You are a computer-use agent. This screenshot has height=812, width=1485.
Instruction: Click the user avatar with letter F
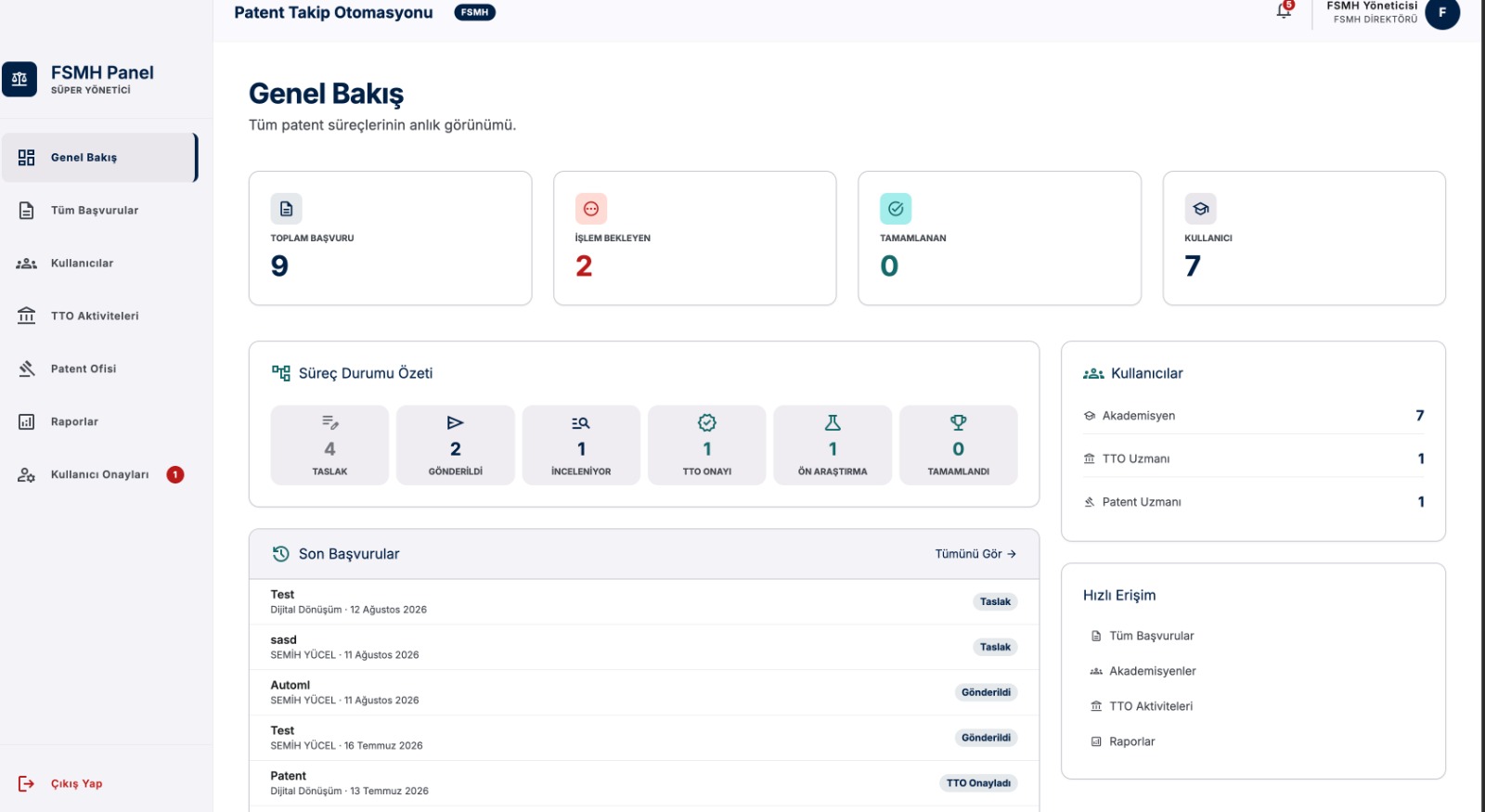pyautogui.click(x=1442, y=13)
